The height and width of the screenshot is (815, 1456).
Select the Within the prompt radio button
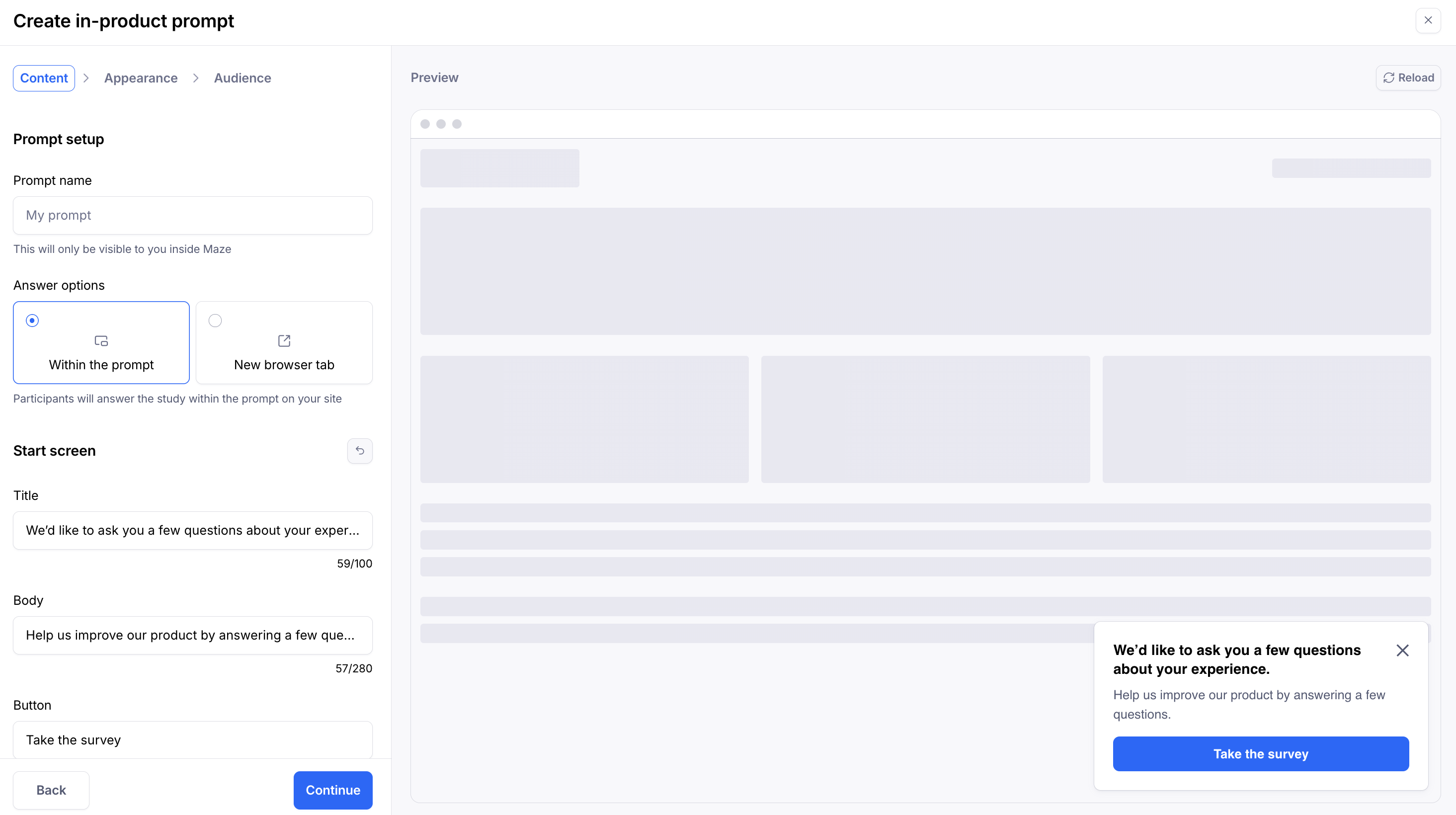click(x=32, y=321)
